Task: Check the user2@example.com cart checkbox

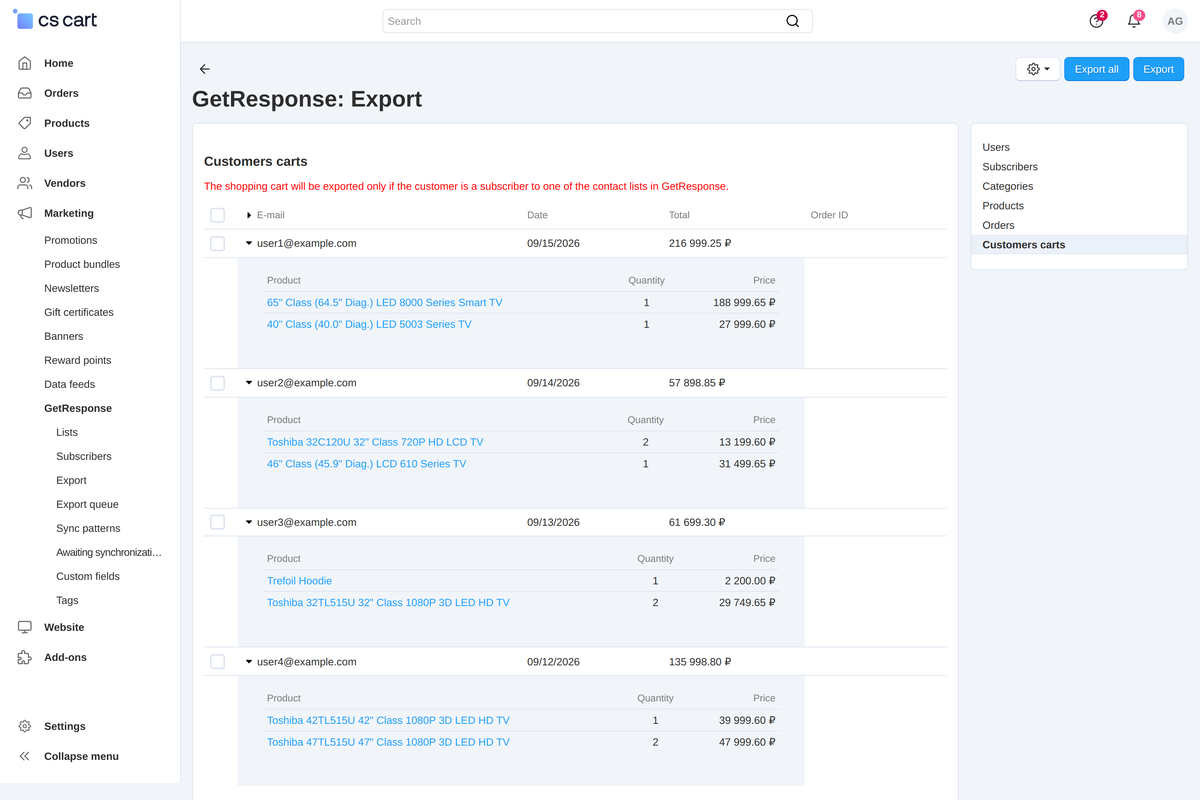Action: tap(217, 383)
